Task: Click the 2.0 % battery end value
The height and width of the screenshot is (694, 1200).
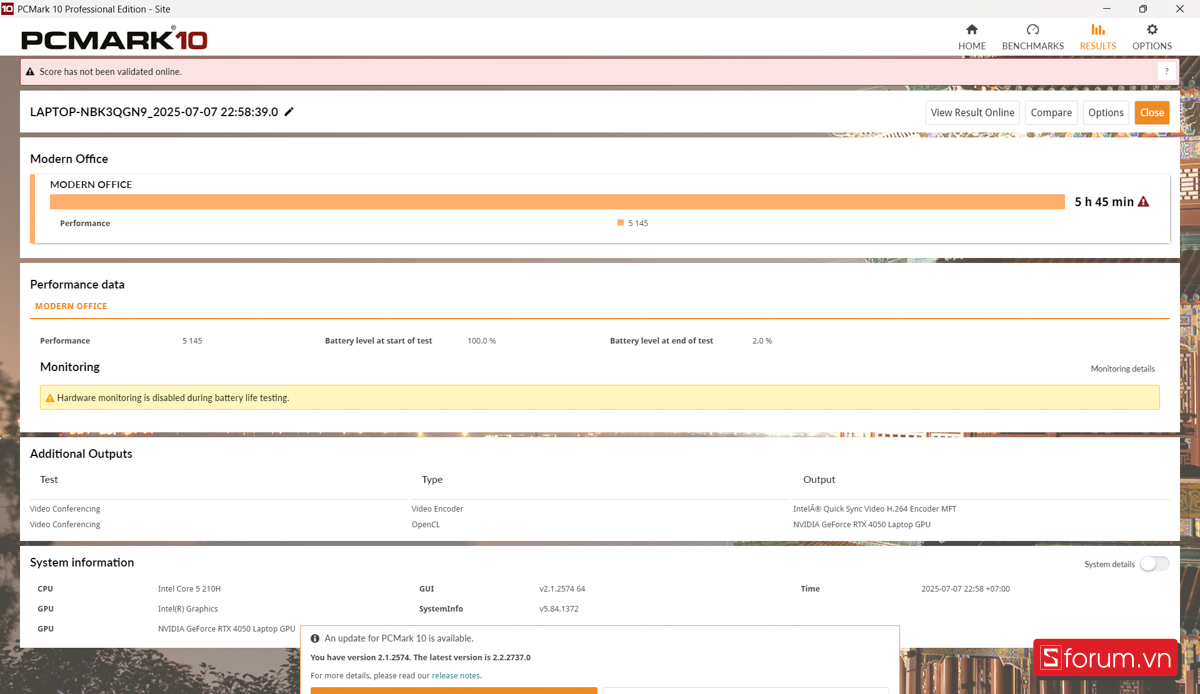Action: pyautogui.click(x=762, y=341)
